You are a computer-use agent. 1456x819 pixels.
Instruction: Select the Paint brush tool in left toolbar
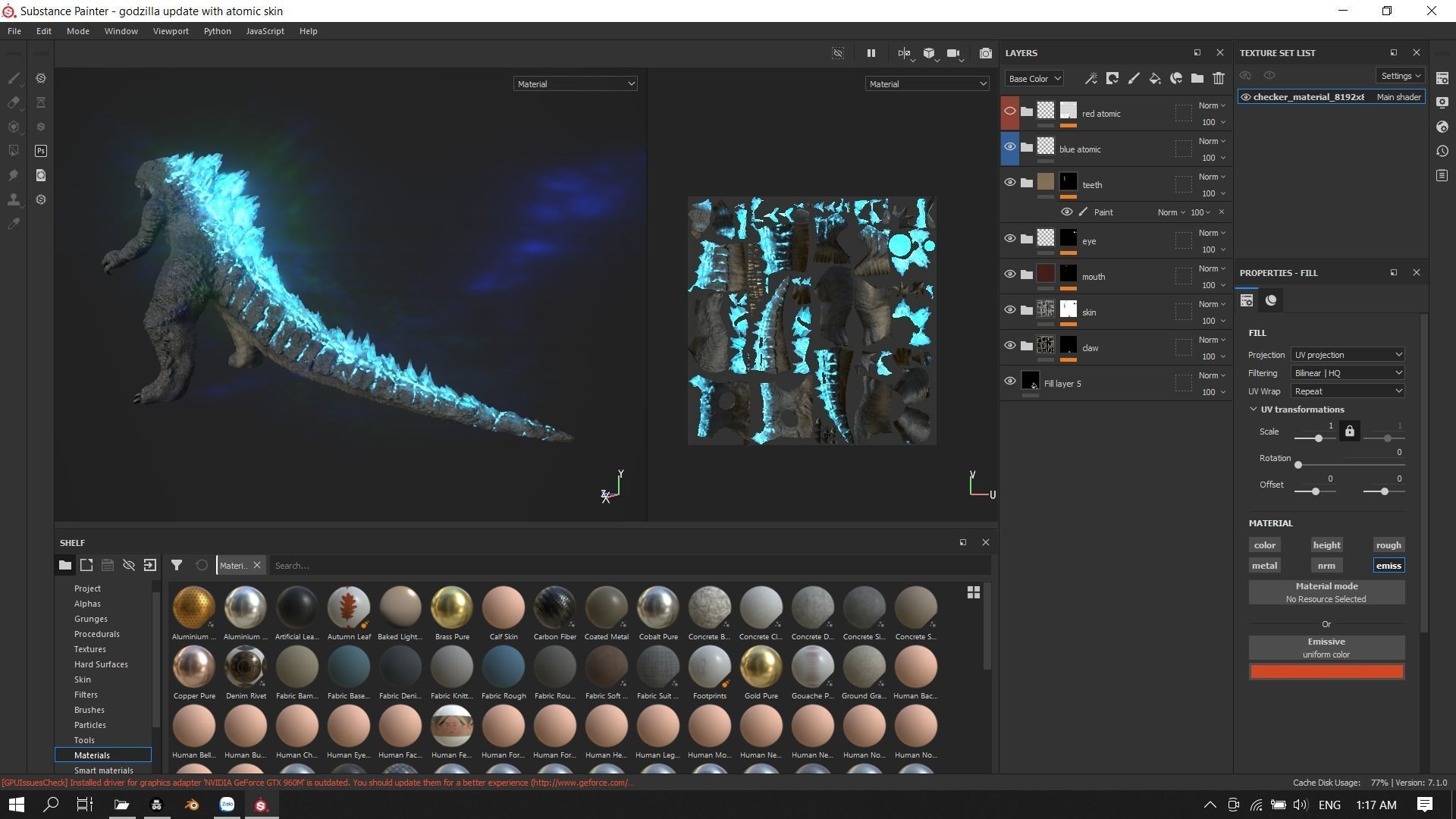(x=14, y=78)
